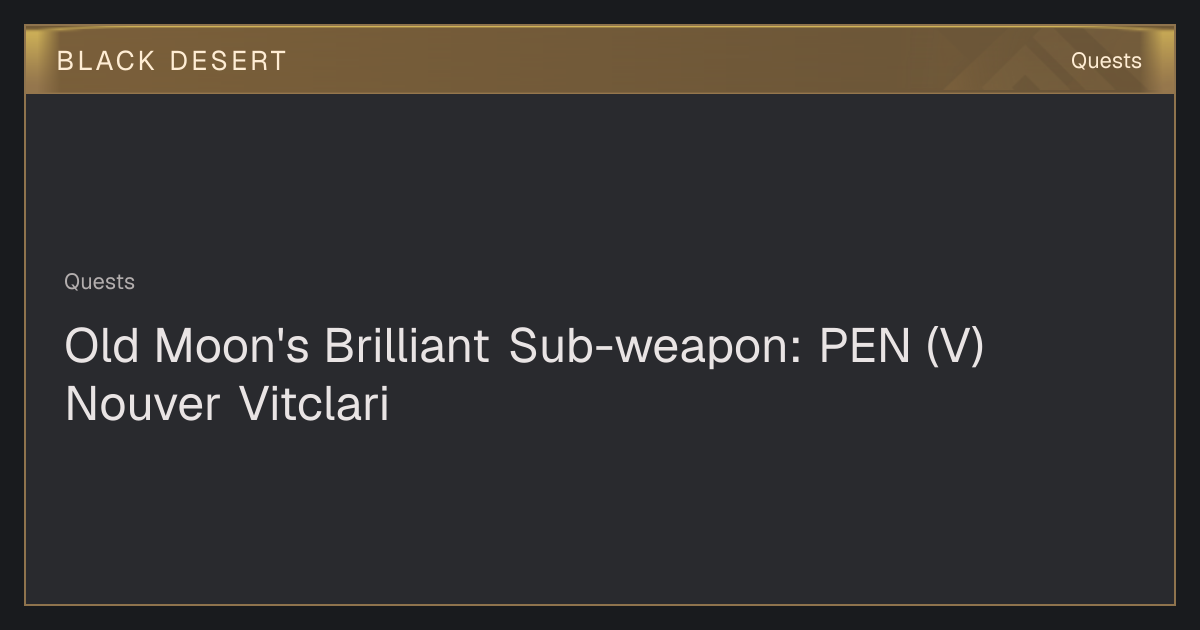Click the word "Brilliant" in the title
This screenshot has height=630, width=1200.
tap(407, 346)
